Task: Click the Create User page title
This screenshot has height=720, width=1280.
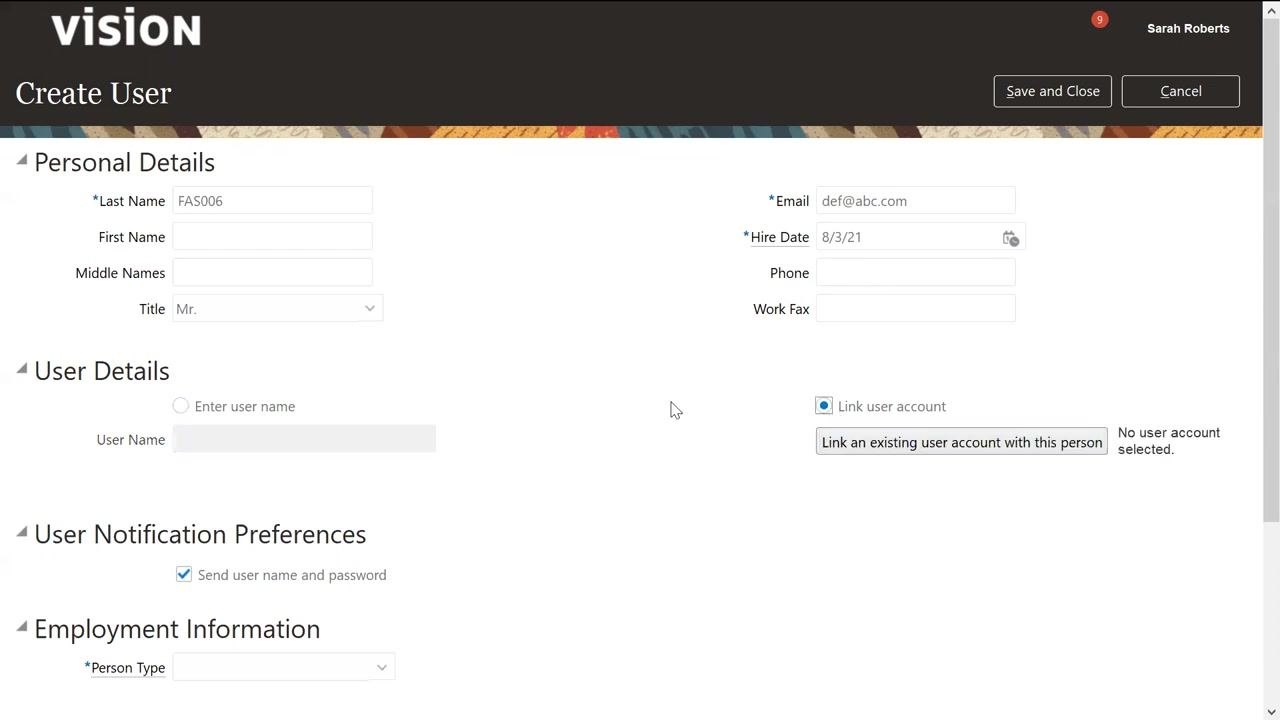Action: pos(94,93)
